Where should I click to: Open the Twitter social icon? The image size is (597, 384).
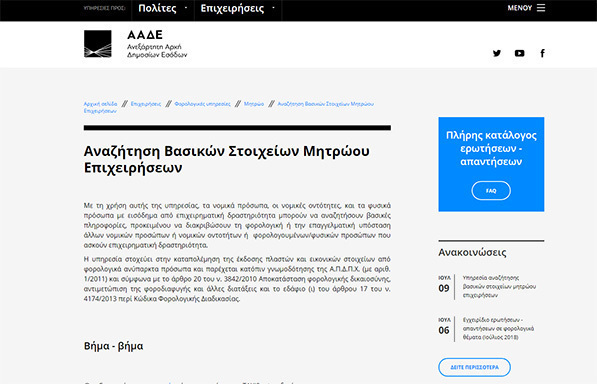click(x=496, y=53)
